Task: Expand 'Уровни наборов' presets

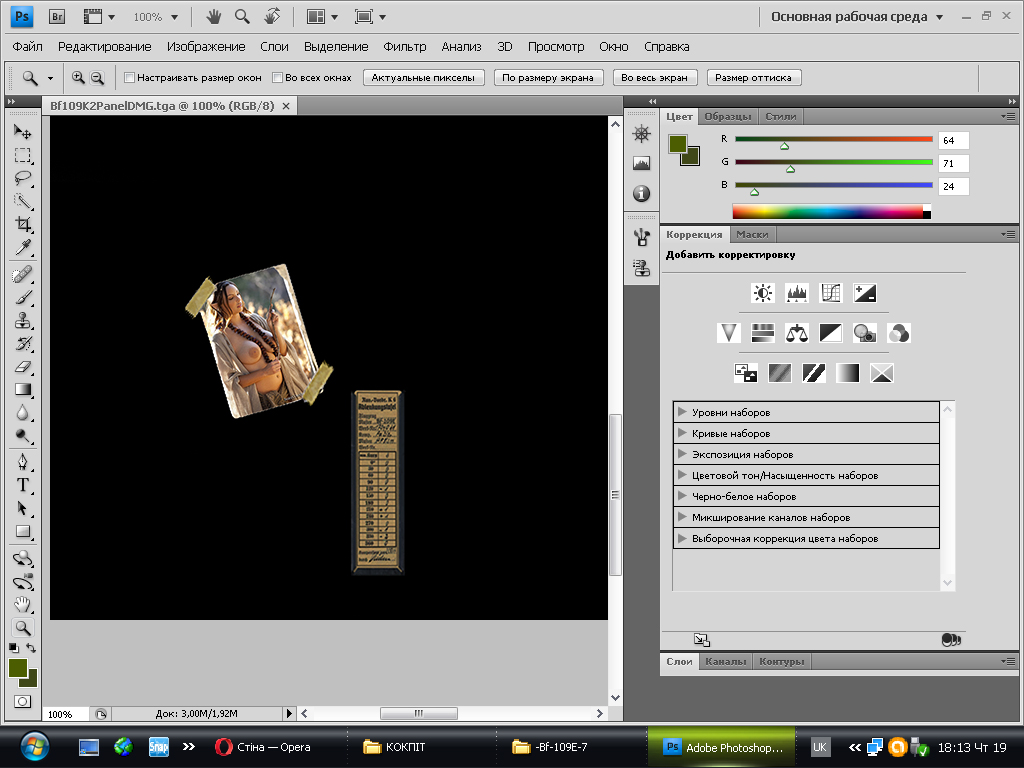Action: coord(682,412)
